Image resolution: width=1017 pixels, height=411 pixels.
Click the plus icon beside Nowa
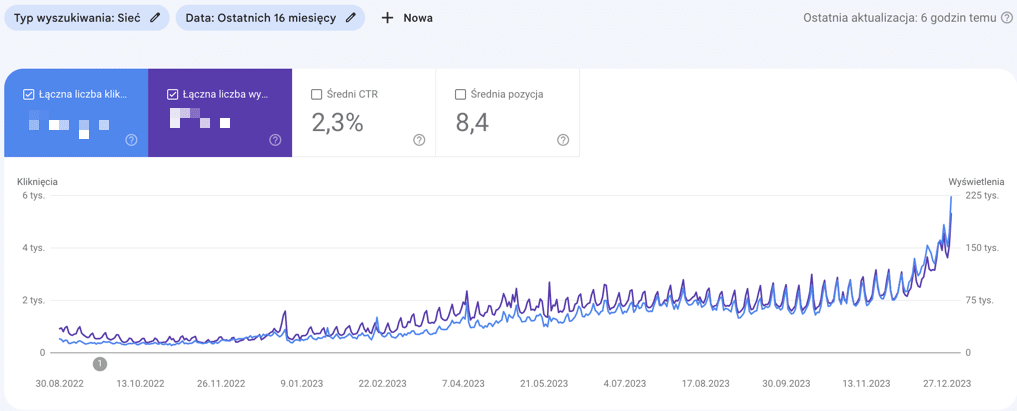[388, 18]
